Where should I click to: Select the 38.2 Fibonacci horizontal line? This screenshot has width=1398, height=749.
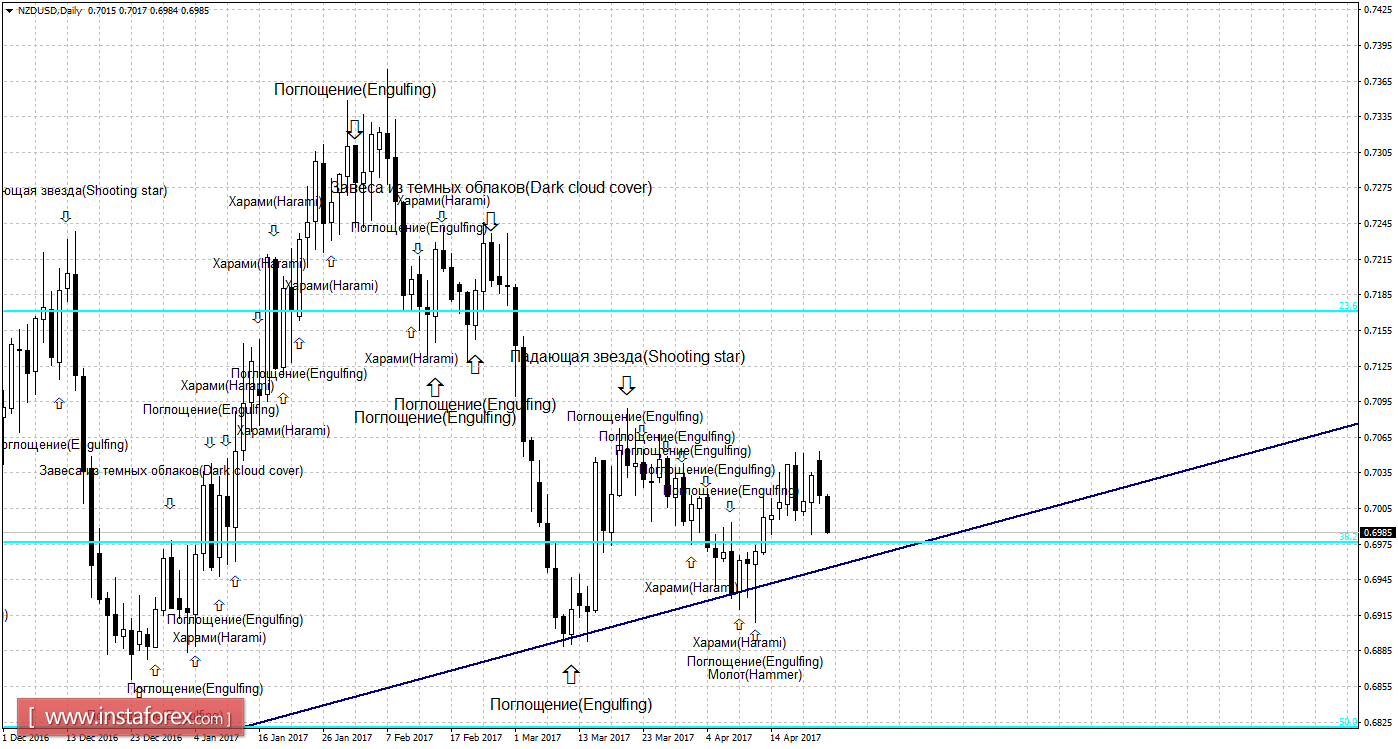(679, 542)
